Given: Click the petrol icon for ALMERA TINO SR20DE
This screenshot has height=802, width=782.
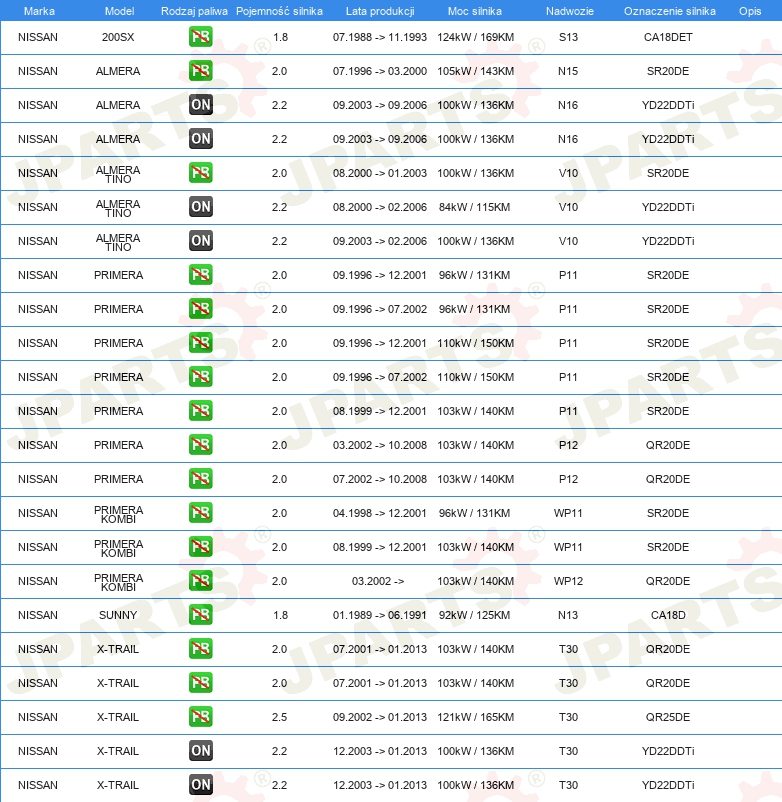Looking at the screenshot, I should click(200, 173).
